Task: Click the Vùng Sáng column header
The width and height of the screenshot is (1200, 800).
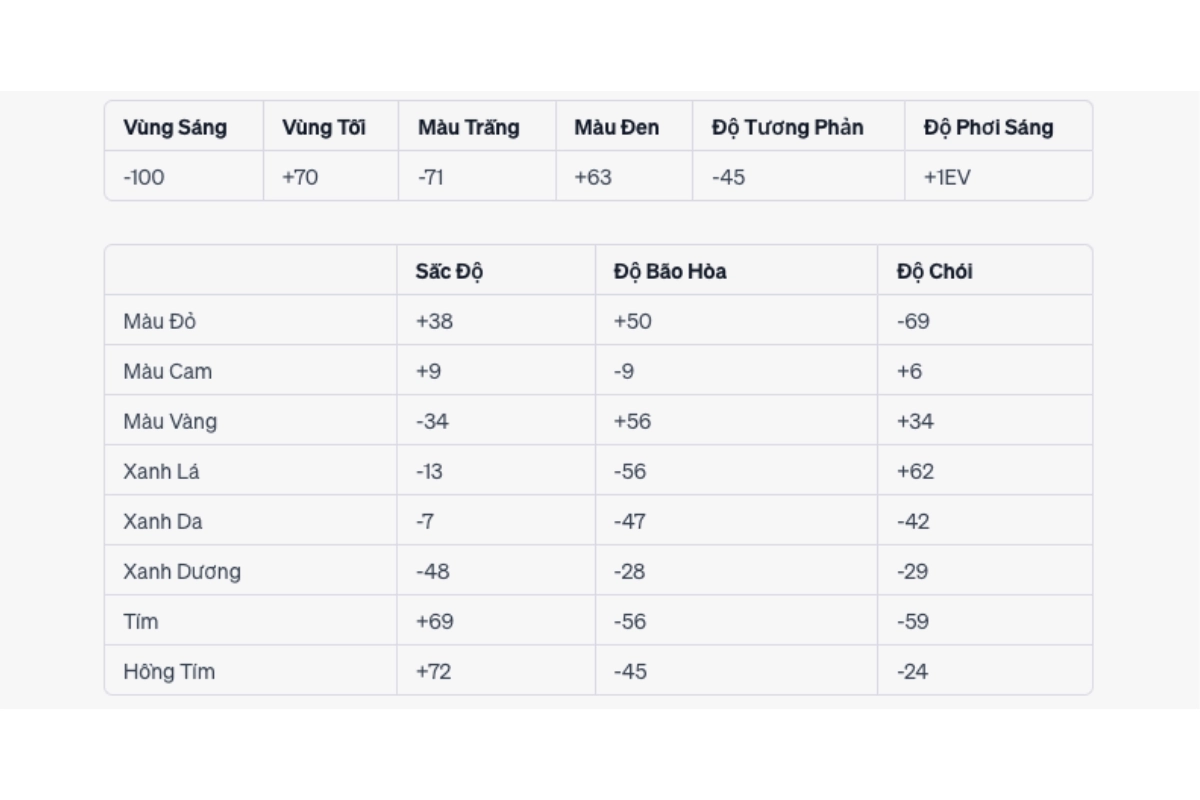Action: coord(175,128)
